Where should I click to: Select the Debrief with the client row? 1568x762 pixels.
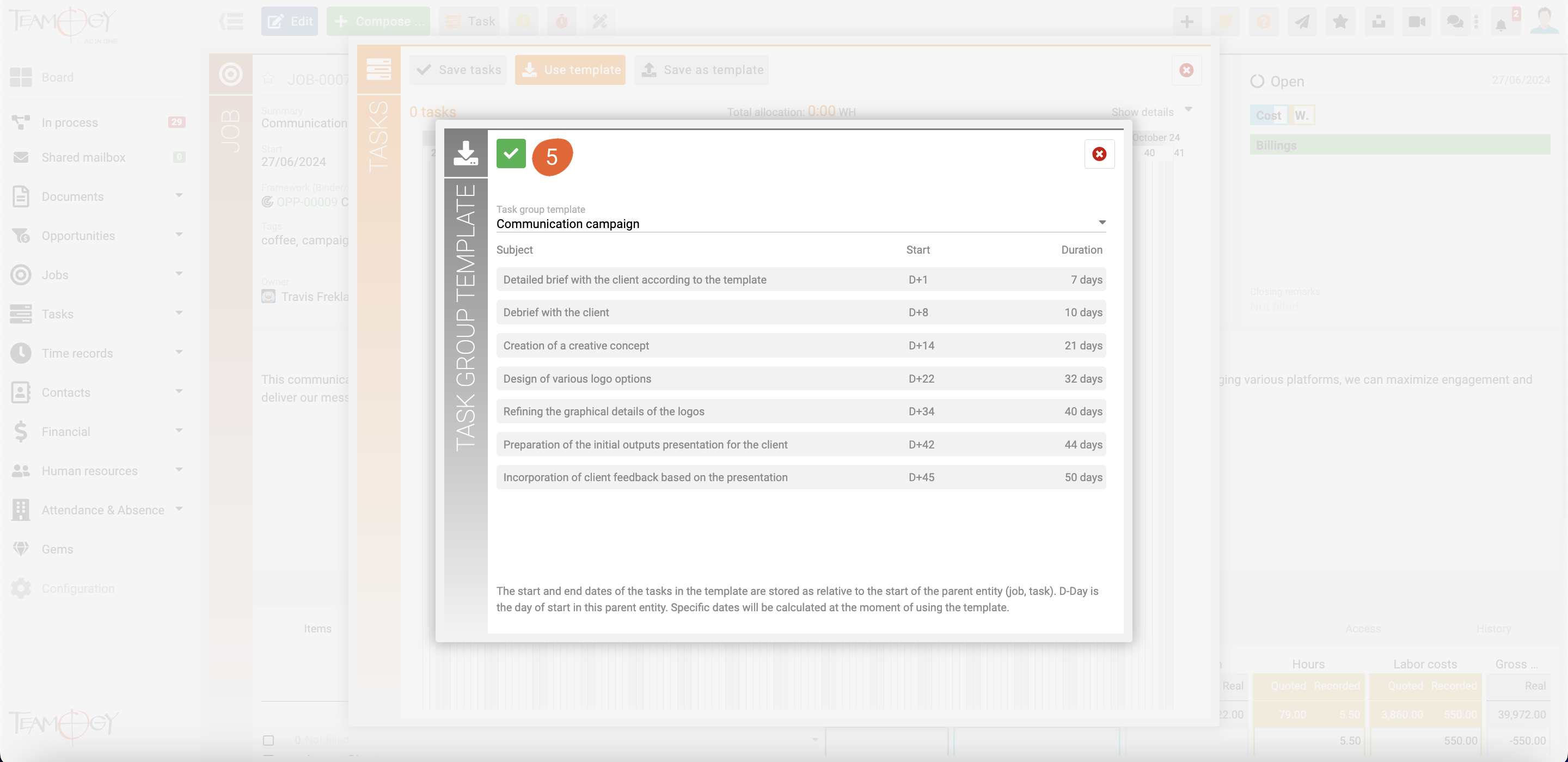click(x=800, y=312)
